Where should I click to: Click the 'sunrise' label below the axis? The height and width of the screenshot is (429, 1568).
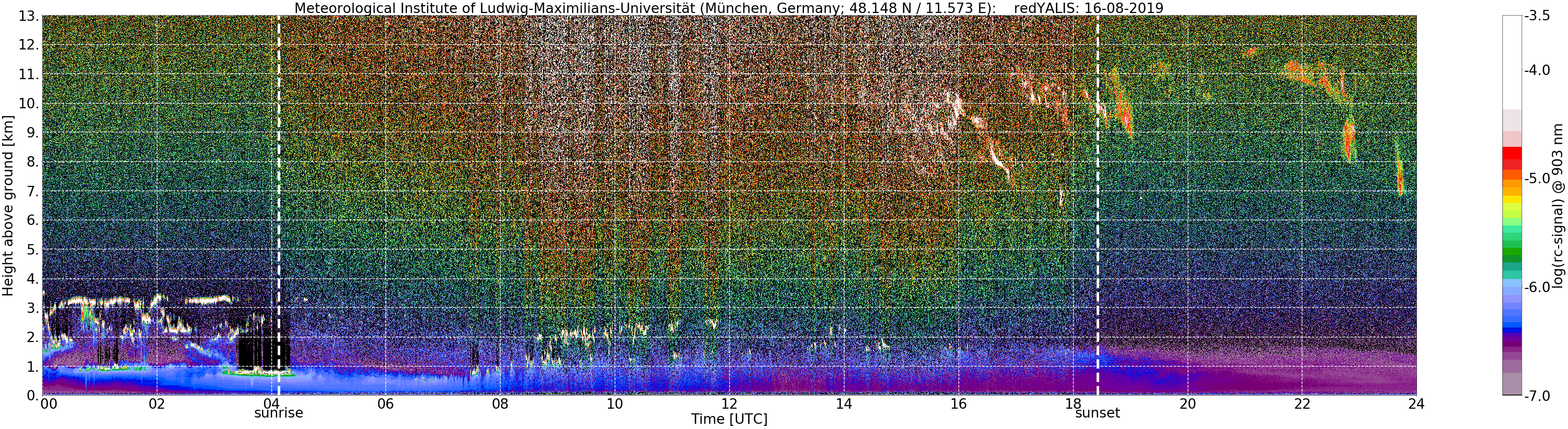[x=279, y=413]
